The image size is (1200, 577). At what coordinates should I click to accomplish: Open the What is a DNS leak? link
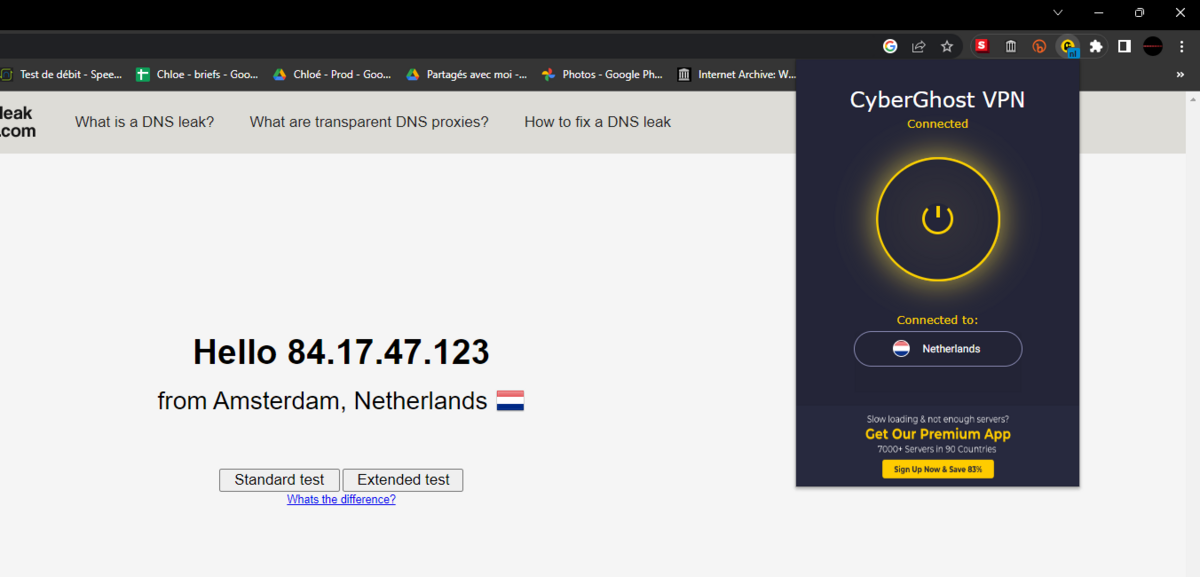(144, 122)
